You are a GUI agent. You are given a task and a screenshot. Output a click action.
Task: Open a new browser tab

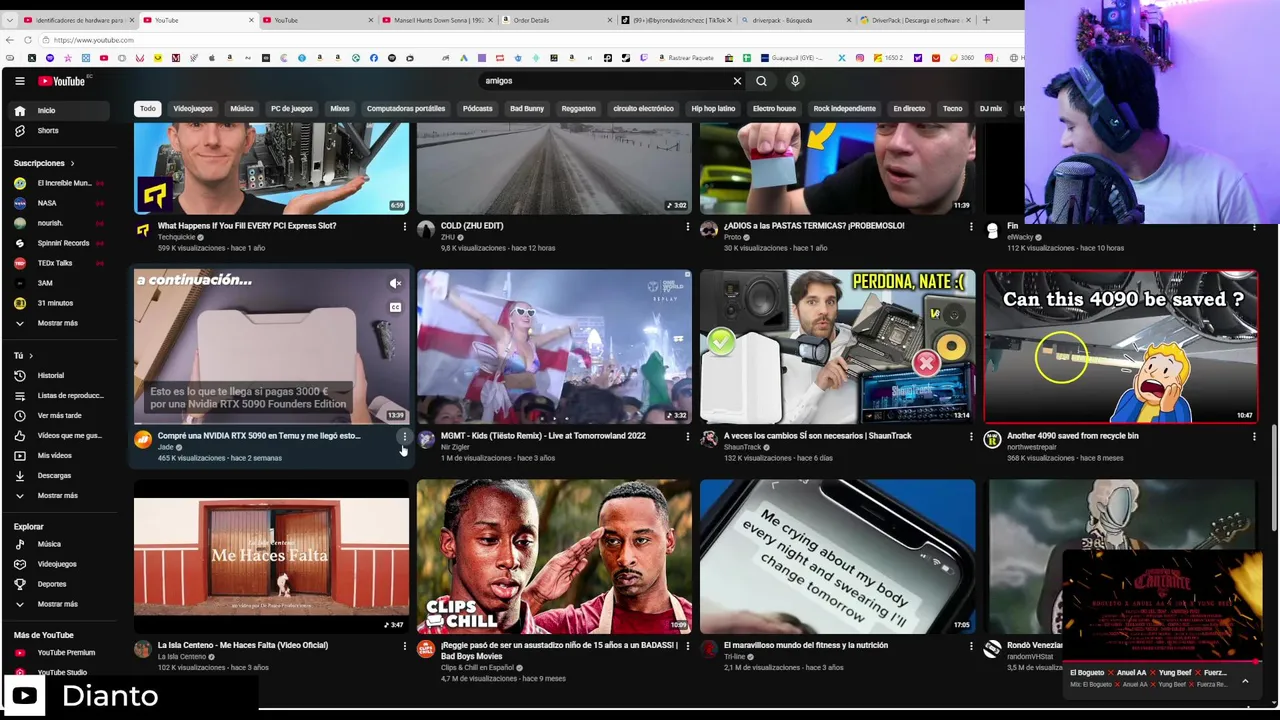pyautogui.click(x=986, y=20)
